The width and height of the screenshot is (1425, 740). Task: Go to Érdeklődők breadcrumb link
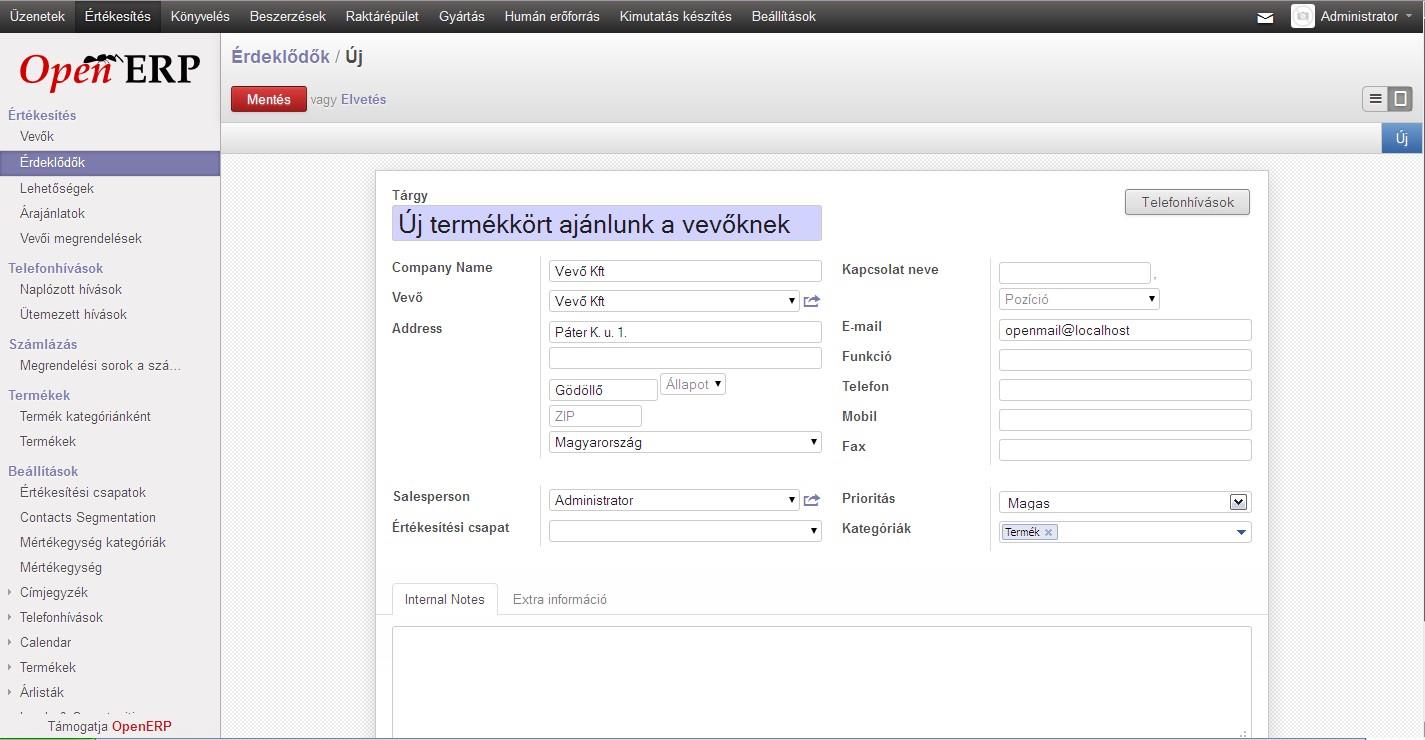[280, 56]
